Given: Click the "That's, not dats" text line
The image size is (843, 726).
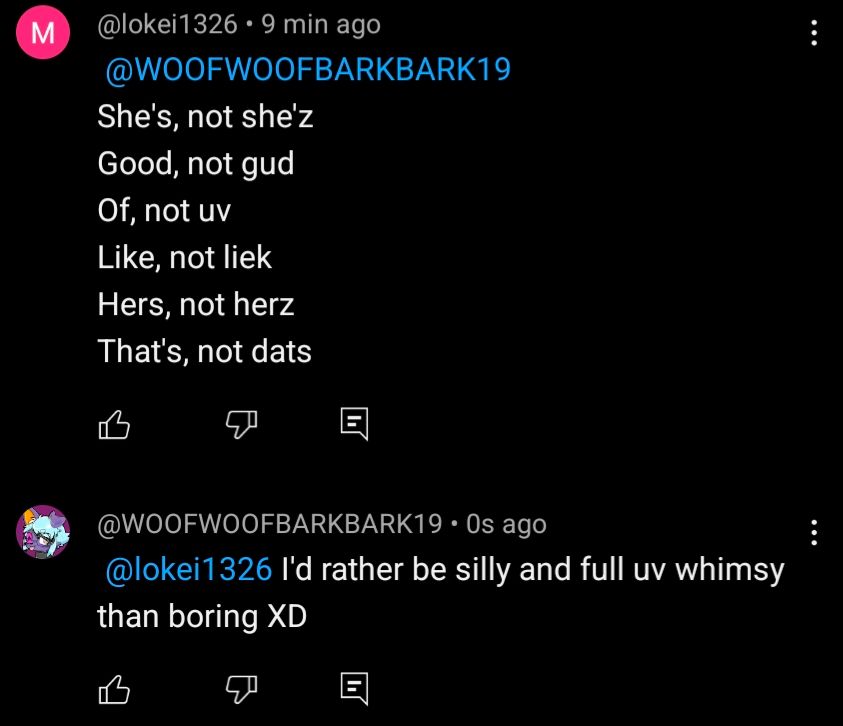Looking at the screenshot, I should coord(204,351).
